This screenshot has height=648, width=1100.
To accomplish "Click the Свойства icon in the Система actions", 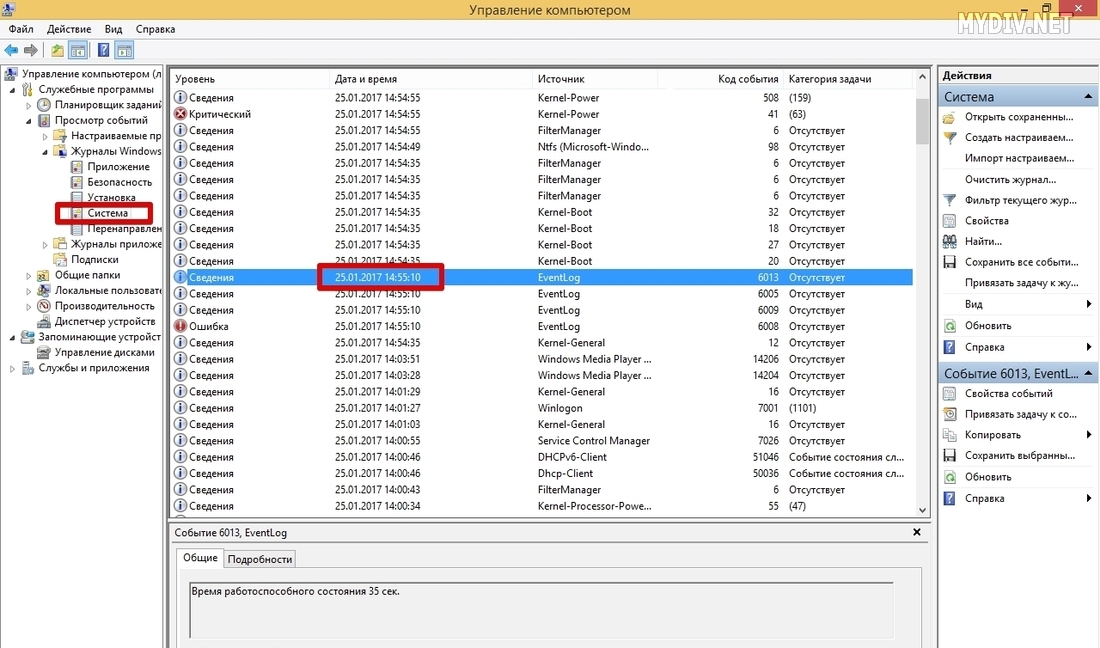I will [949, 221].
